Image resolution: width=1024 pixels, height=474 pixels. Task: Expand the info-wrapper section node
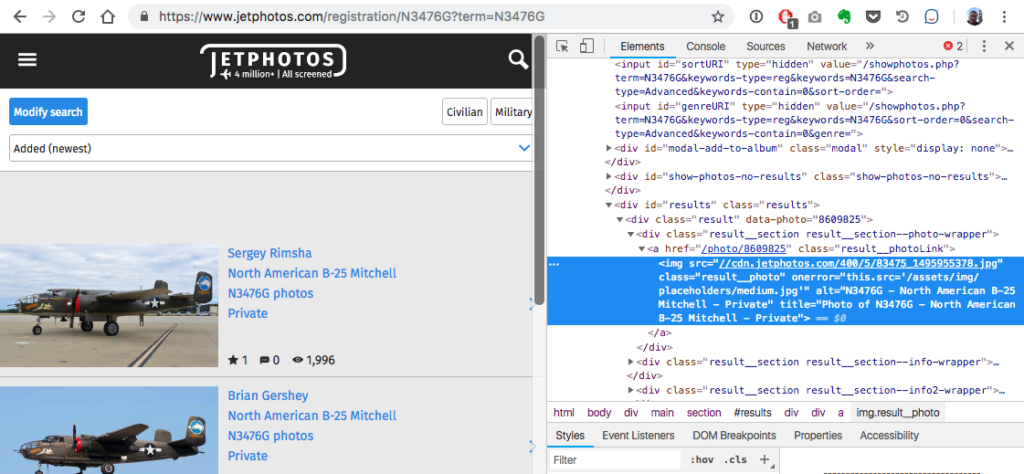coord(631,362)
